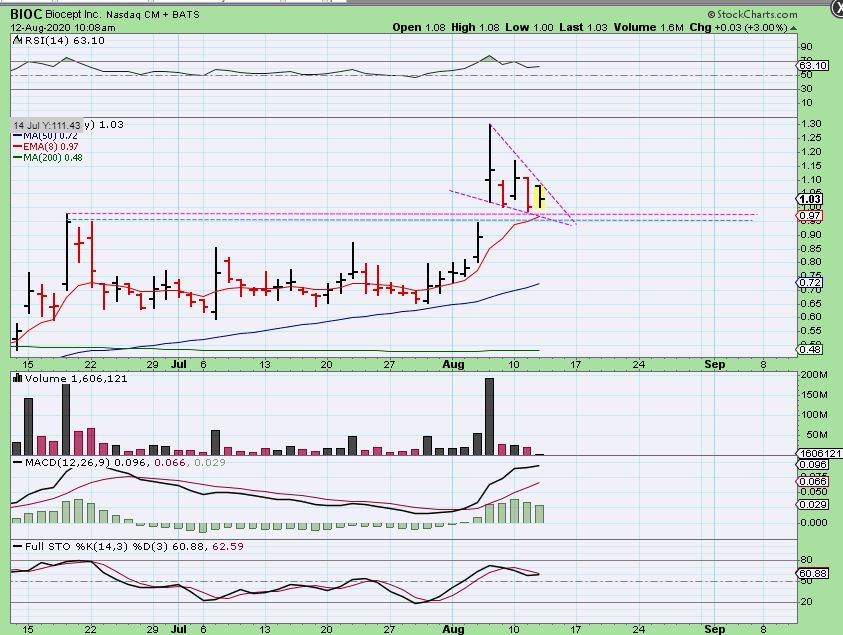The width and height of the screenshot is (843, 635).
Task: Click the red EMA(8) legend line marker
Action: click(x=17, y=146)
